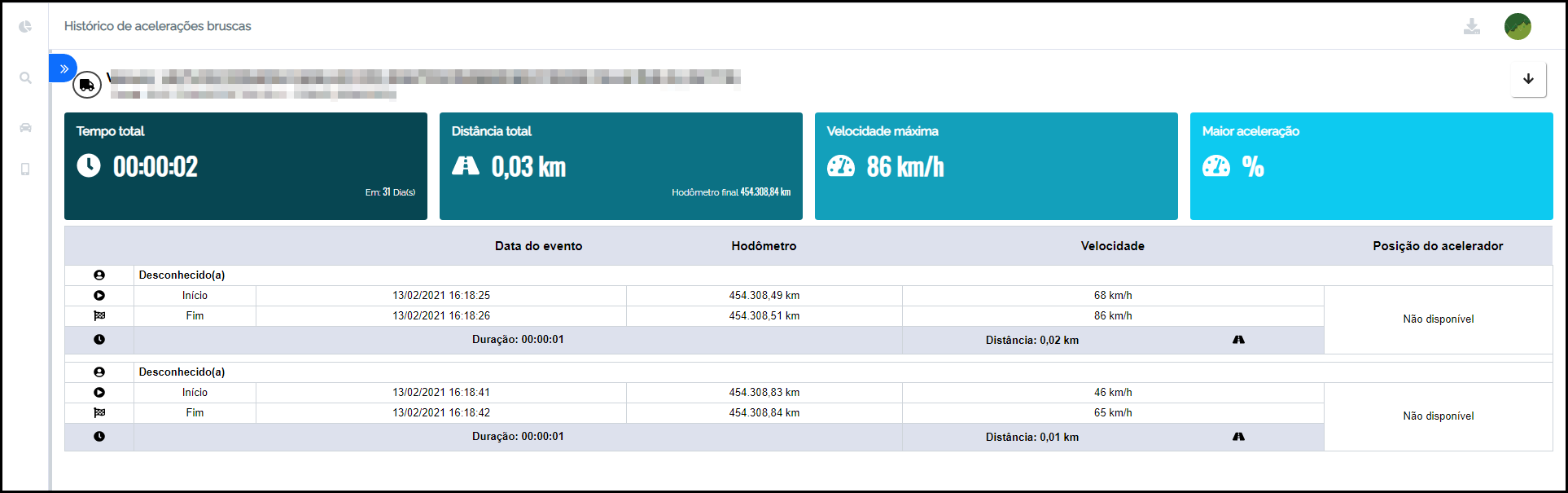Select speed value 46 km/h

pos(1113,393)
